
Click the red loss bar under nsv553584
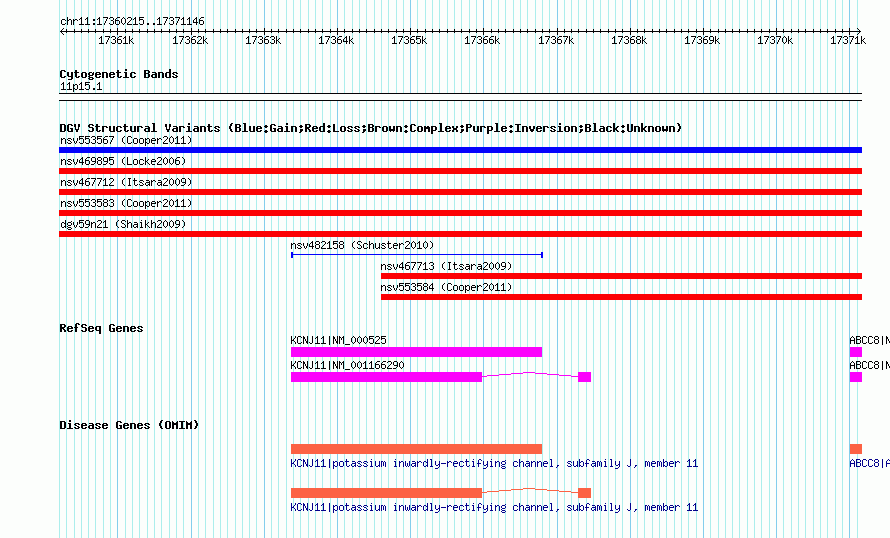[x=622, y=297]
